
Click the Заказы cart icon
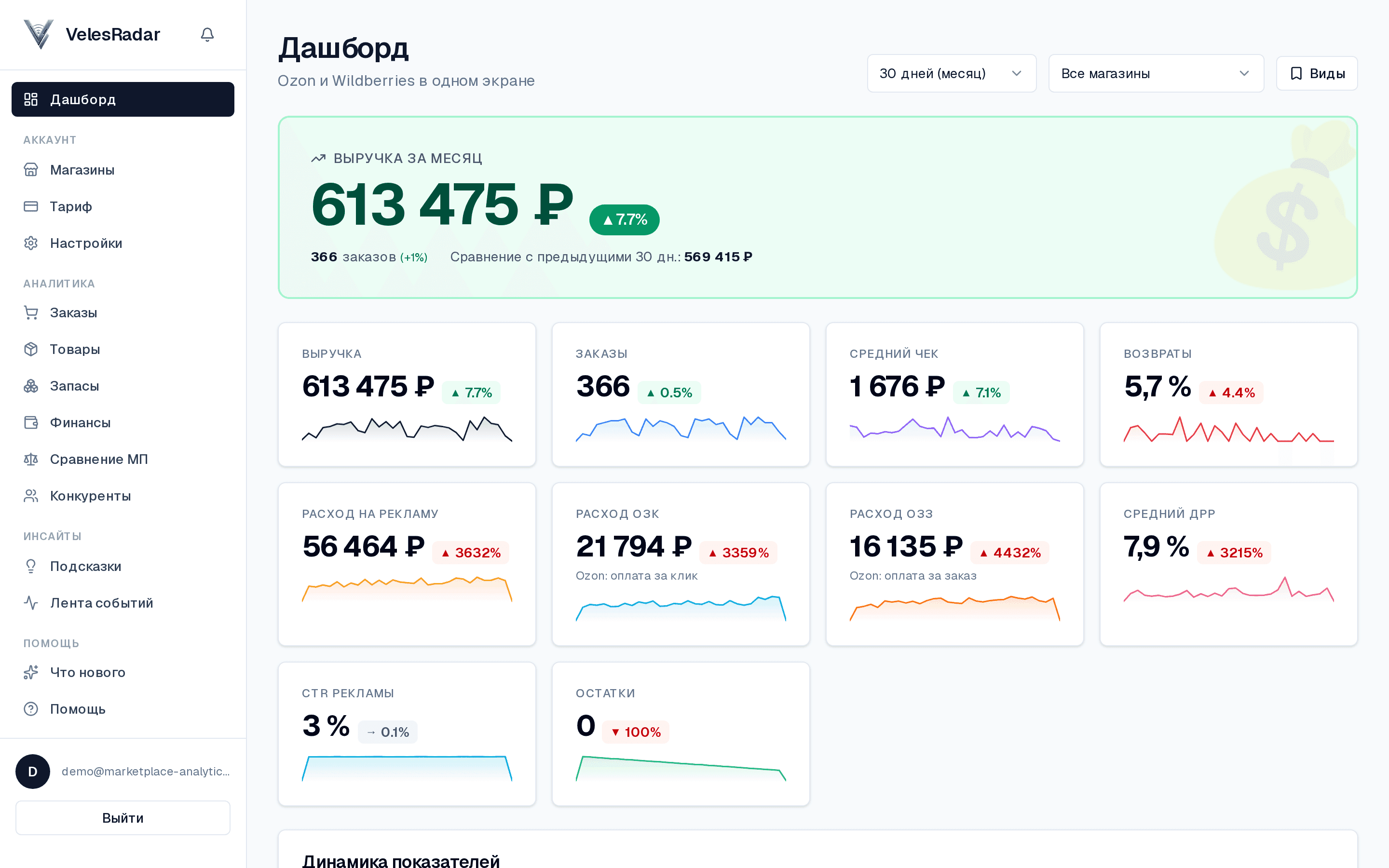click(31, 313)
